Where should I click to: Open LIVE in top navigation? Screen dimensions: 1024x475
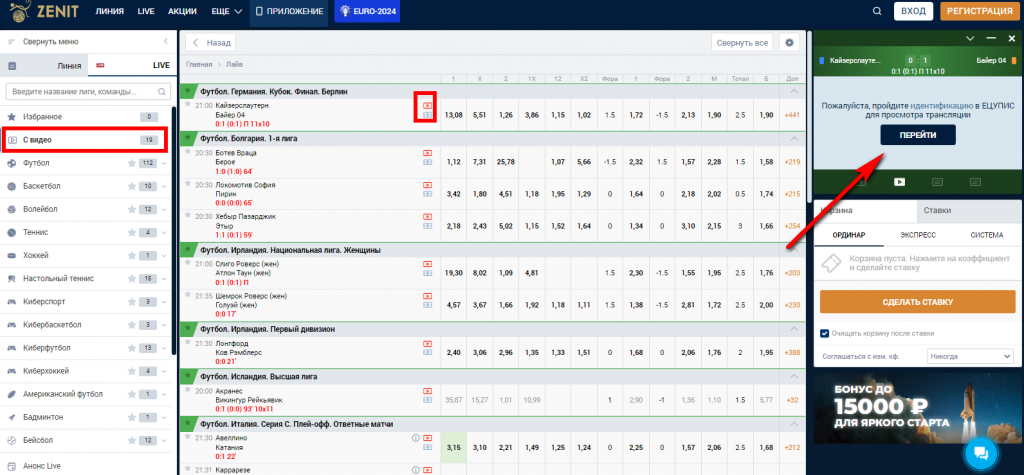pos(146,12)
